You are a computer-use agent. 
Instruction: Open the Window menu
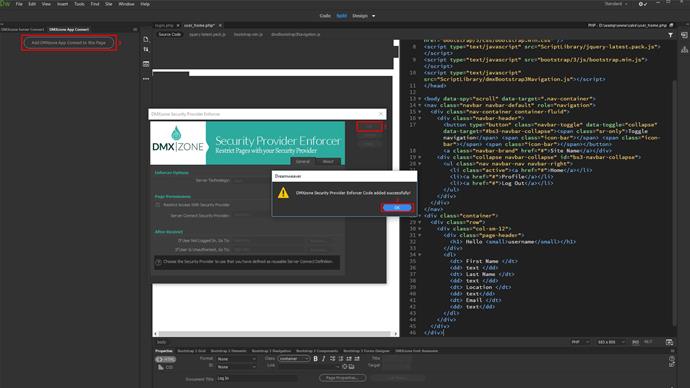(126, 4)
